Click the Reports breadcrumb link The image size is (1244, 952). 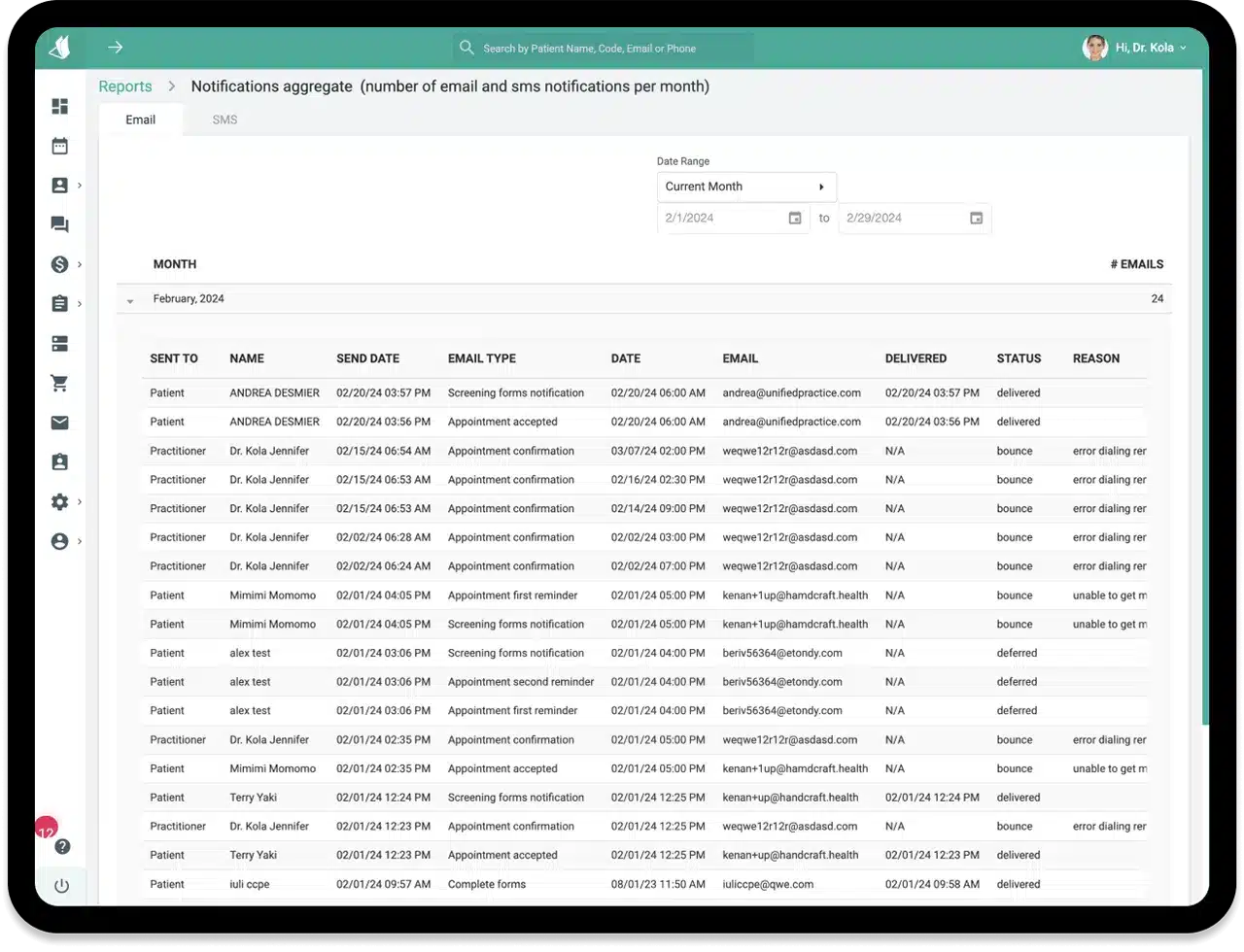[x=125, y=86]
